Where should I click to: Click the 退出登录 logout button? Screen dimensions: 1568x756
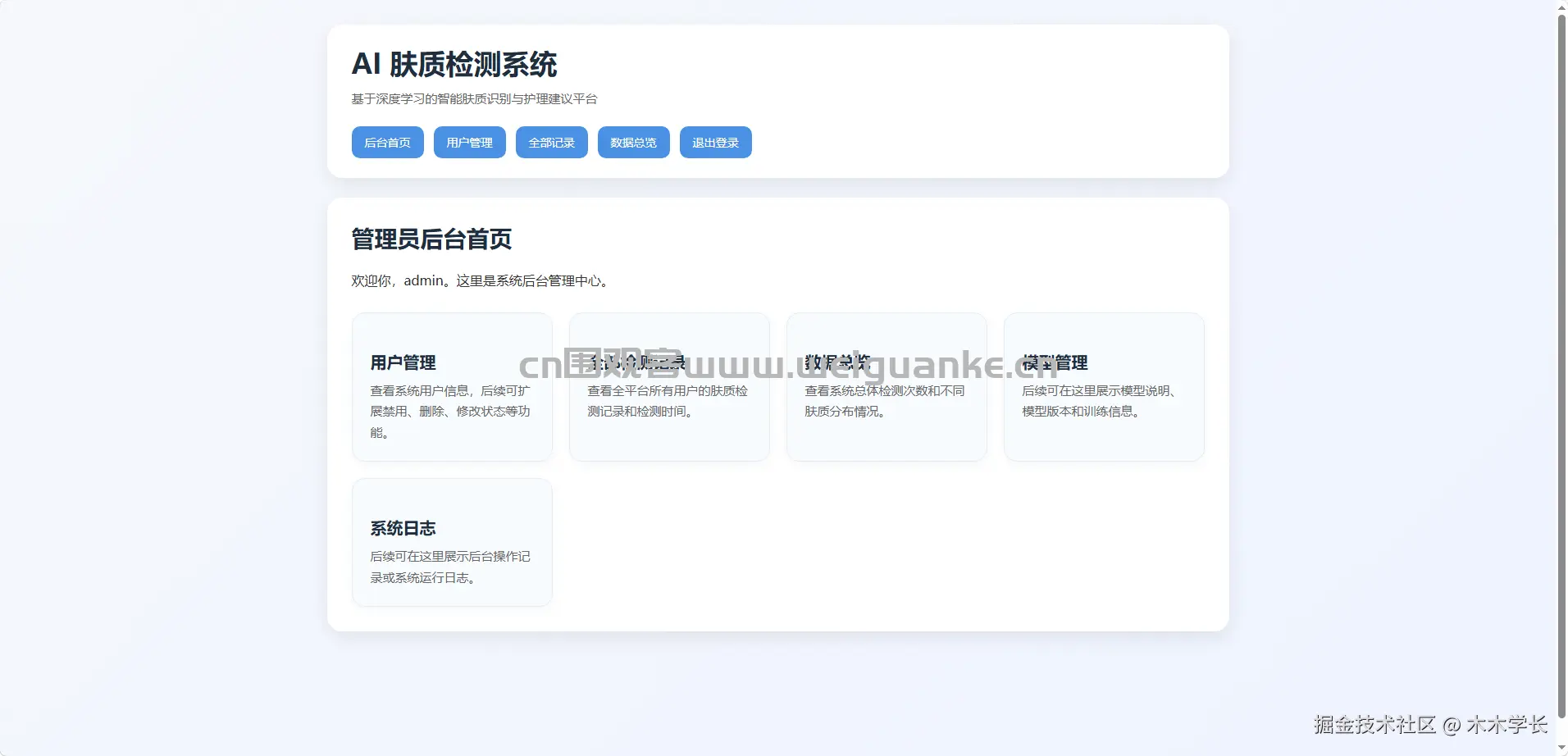coord(715,142)
